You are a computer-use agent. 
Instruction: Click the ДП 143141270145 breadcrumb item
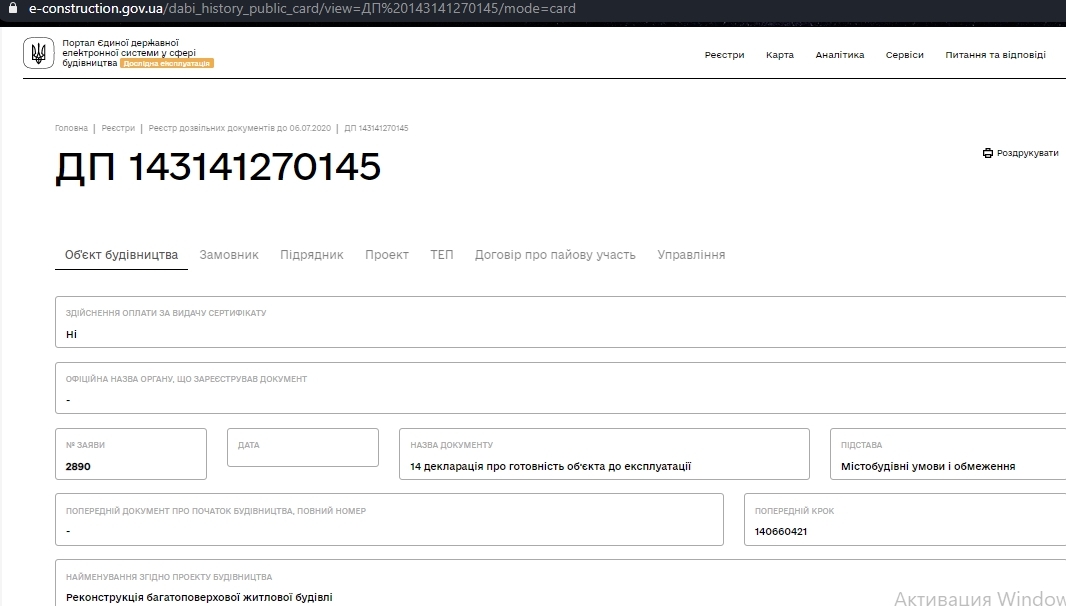(376, 128)
